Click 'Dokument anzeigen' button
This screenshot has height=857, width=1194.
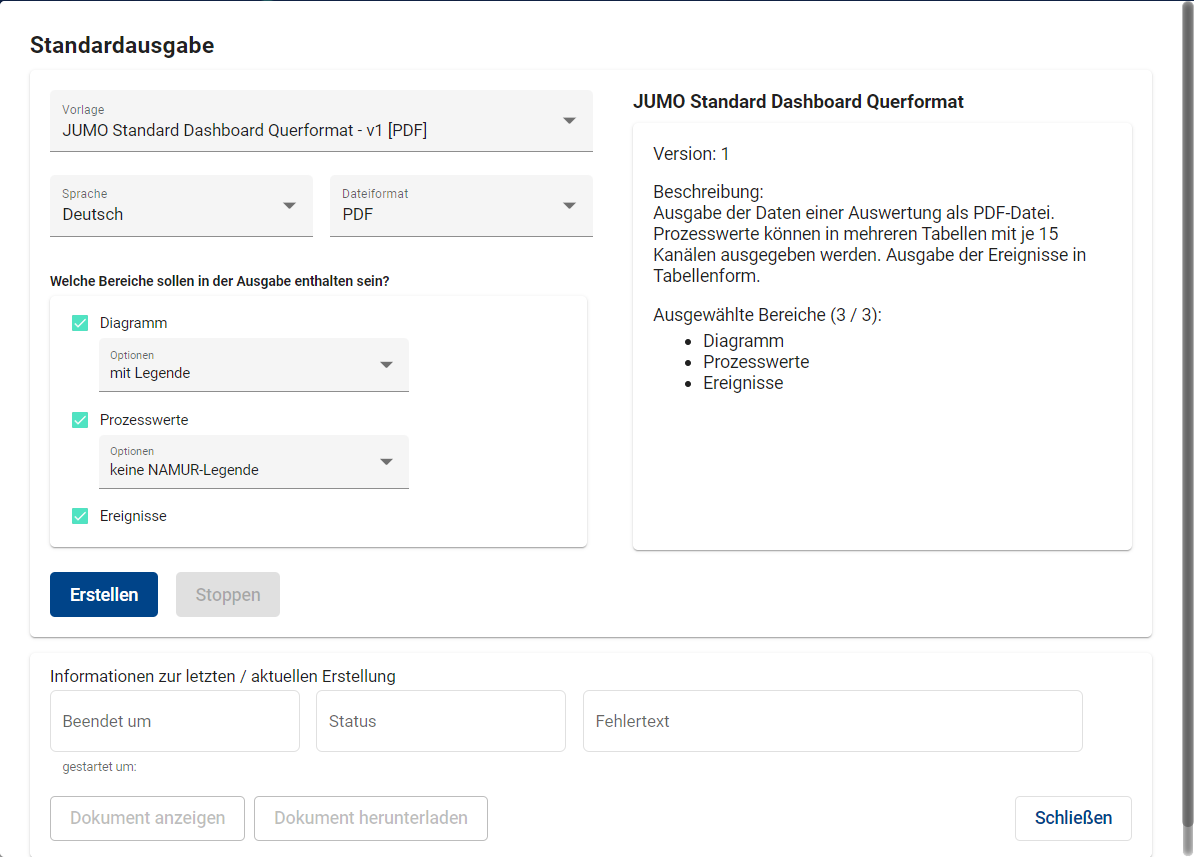click(147, 818)
